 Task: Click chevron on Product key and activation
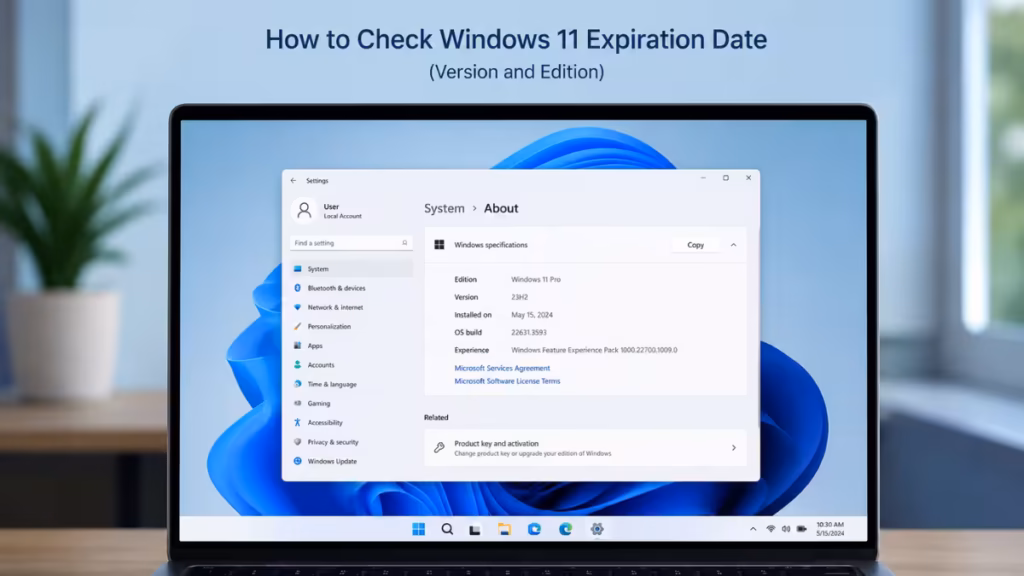(x=733, y=448)
